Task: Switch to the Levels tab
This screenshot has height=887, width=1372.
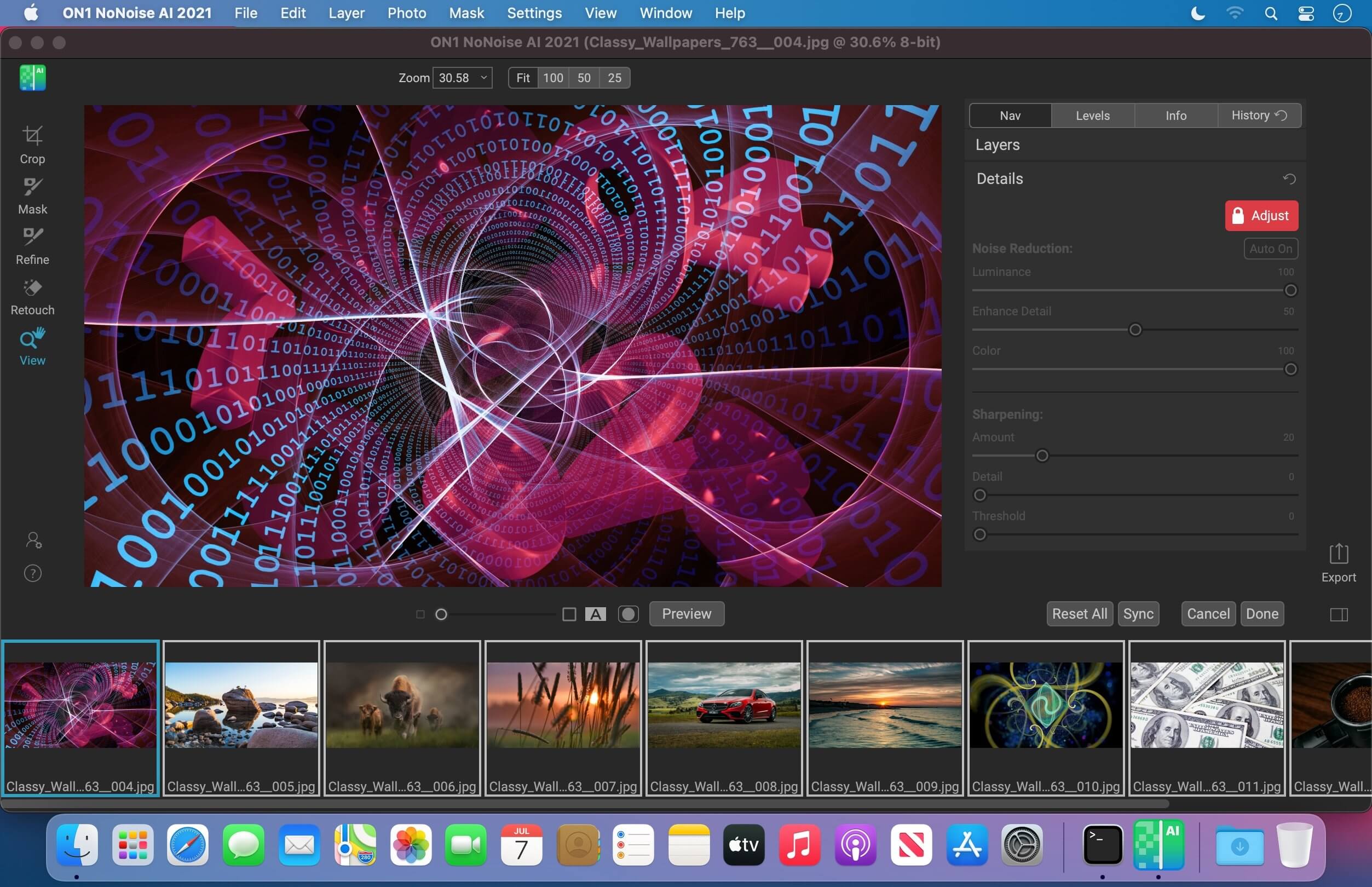Action: (x=1092, y=116)
